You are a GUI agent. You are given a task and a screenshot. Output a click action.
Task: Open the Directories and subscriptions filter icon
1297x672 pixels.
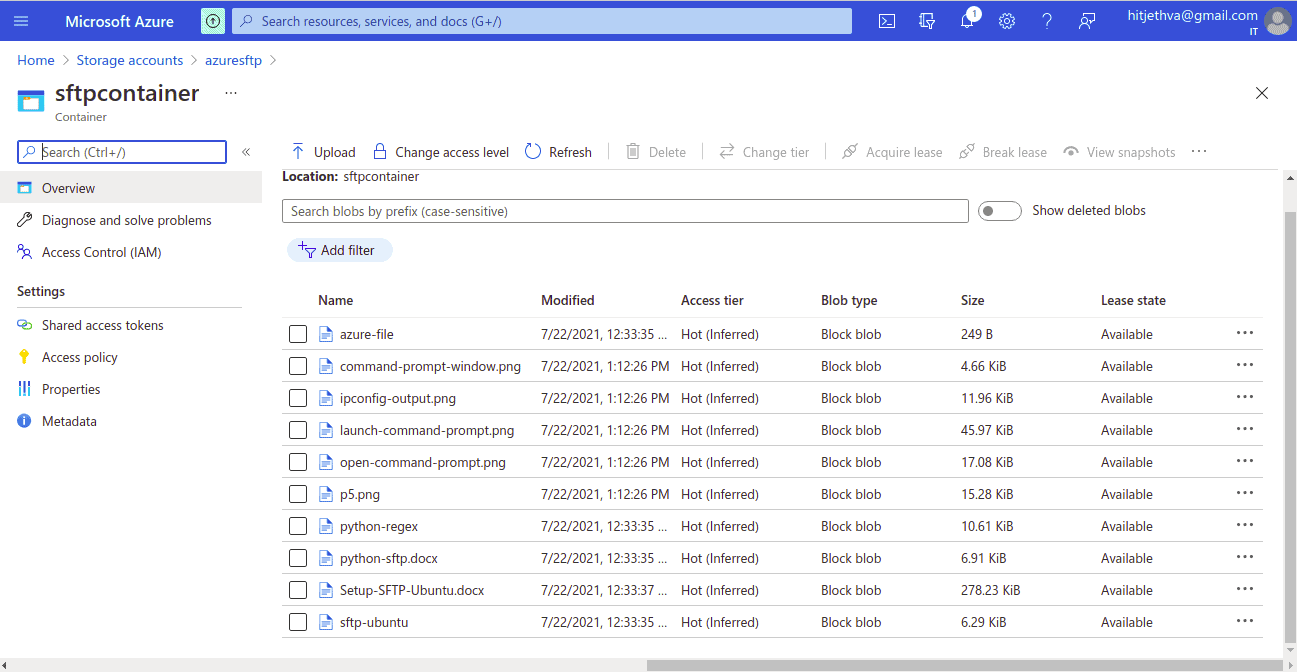(927, 21)
